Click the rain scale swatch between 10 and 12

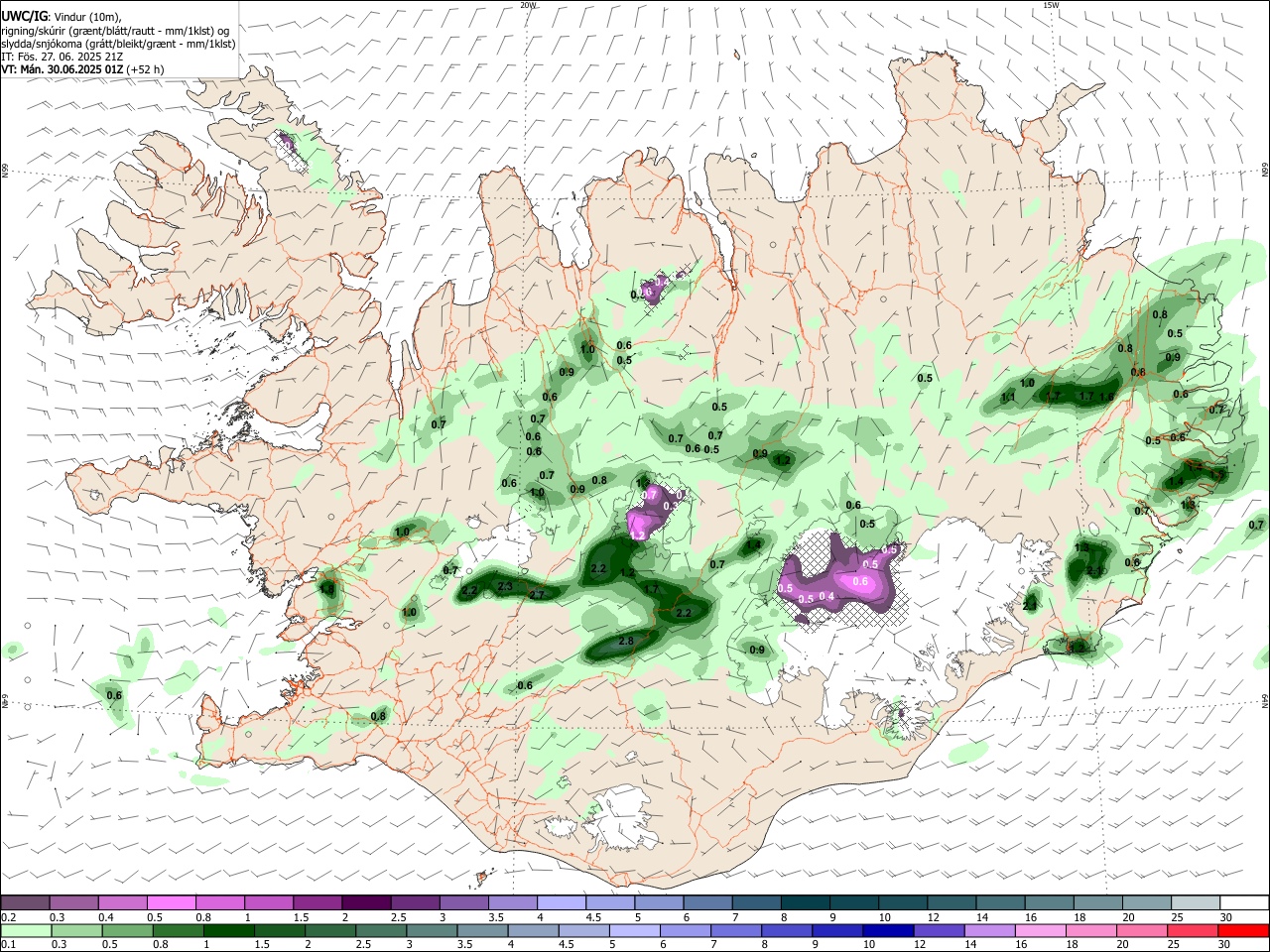[x=889, y=930]
